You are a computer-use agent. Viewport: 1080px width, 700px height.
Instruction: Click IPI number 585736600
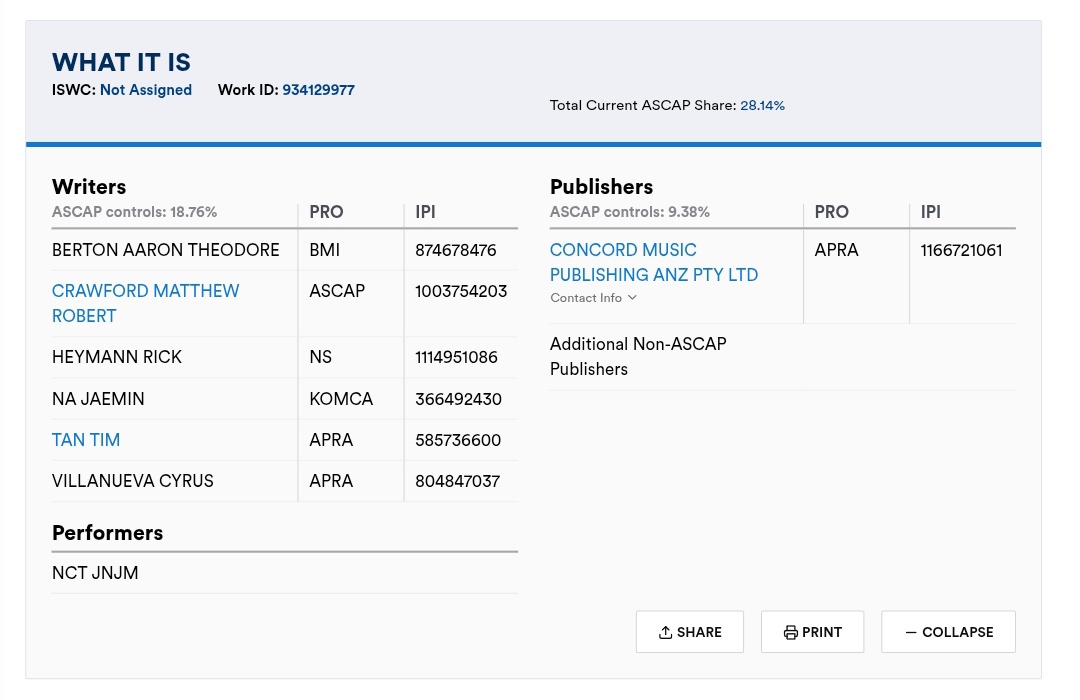pyautogui.click(x=457, y=440)
